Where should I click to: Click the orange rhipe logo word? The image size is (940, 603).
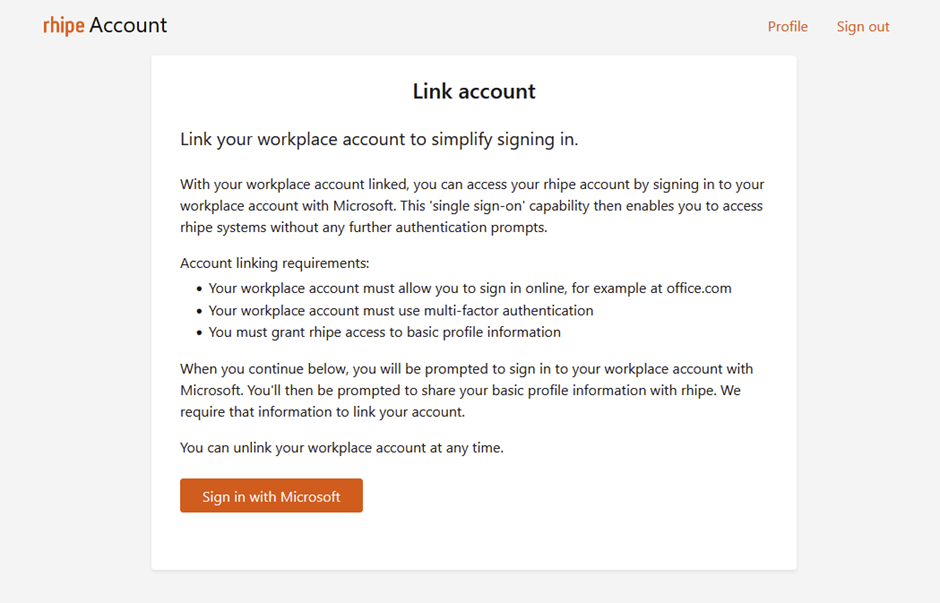[63, 26]
